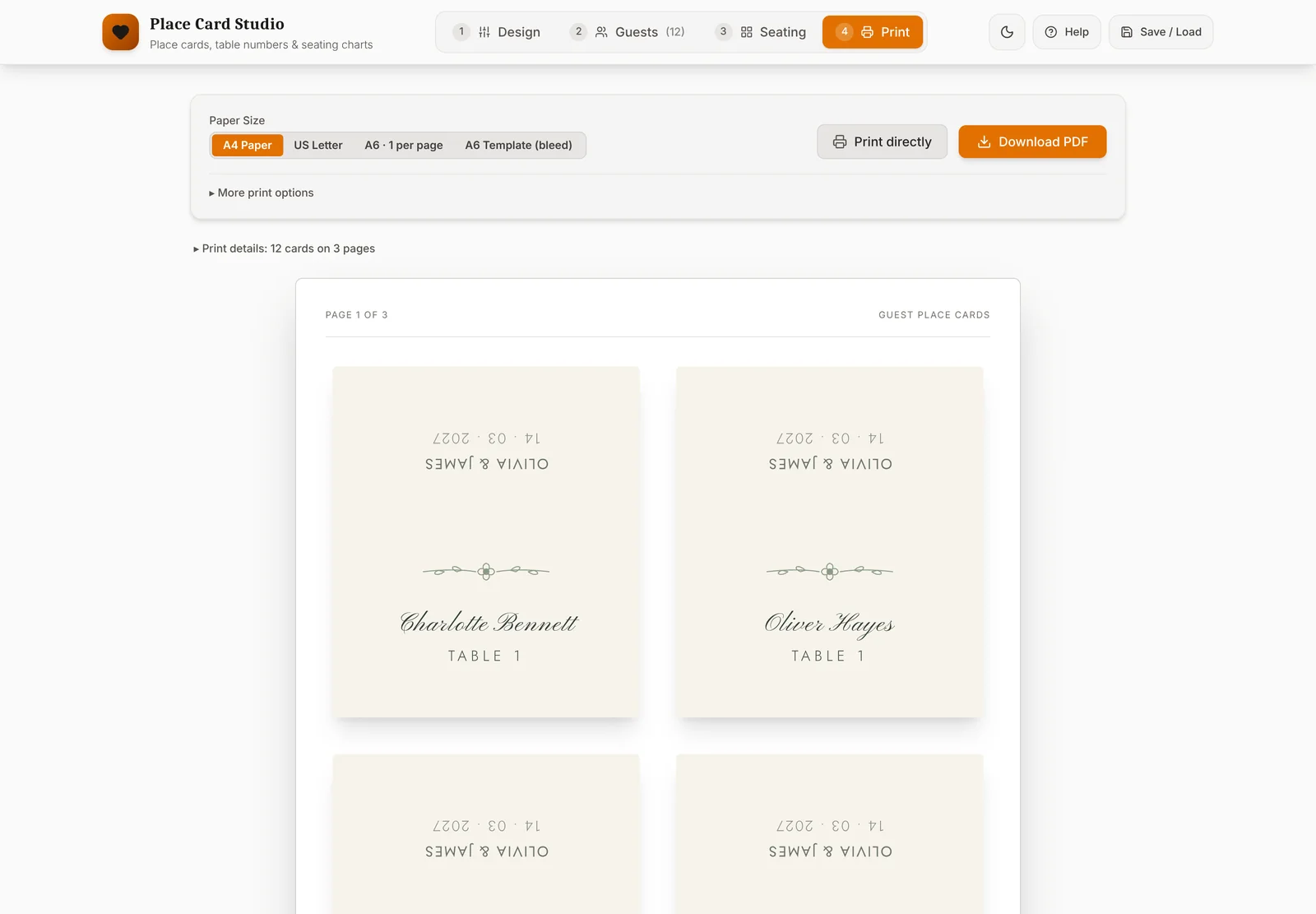Open the Help button

(1067, 32)
